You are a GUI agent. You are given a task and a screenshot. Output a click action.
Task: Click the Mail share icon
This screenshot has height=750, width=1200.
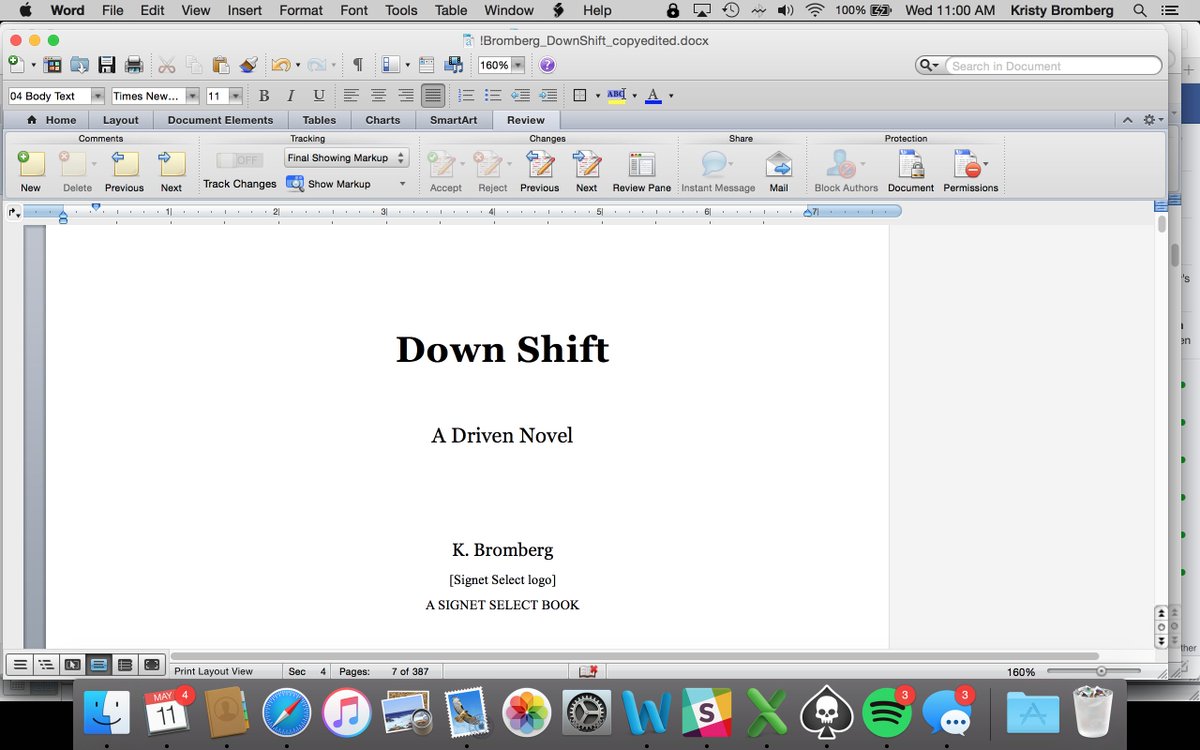779,171
